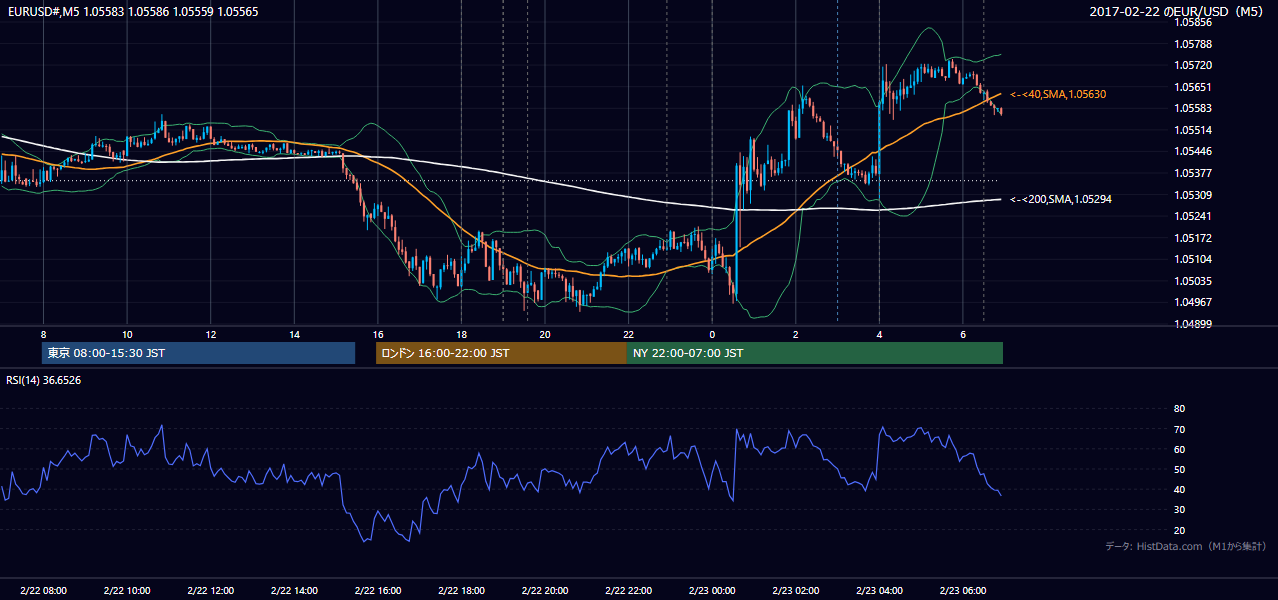Click the NY 22:00-07:00 JST session bar

click(x=815, y=353)
